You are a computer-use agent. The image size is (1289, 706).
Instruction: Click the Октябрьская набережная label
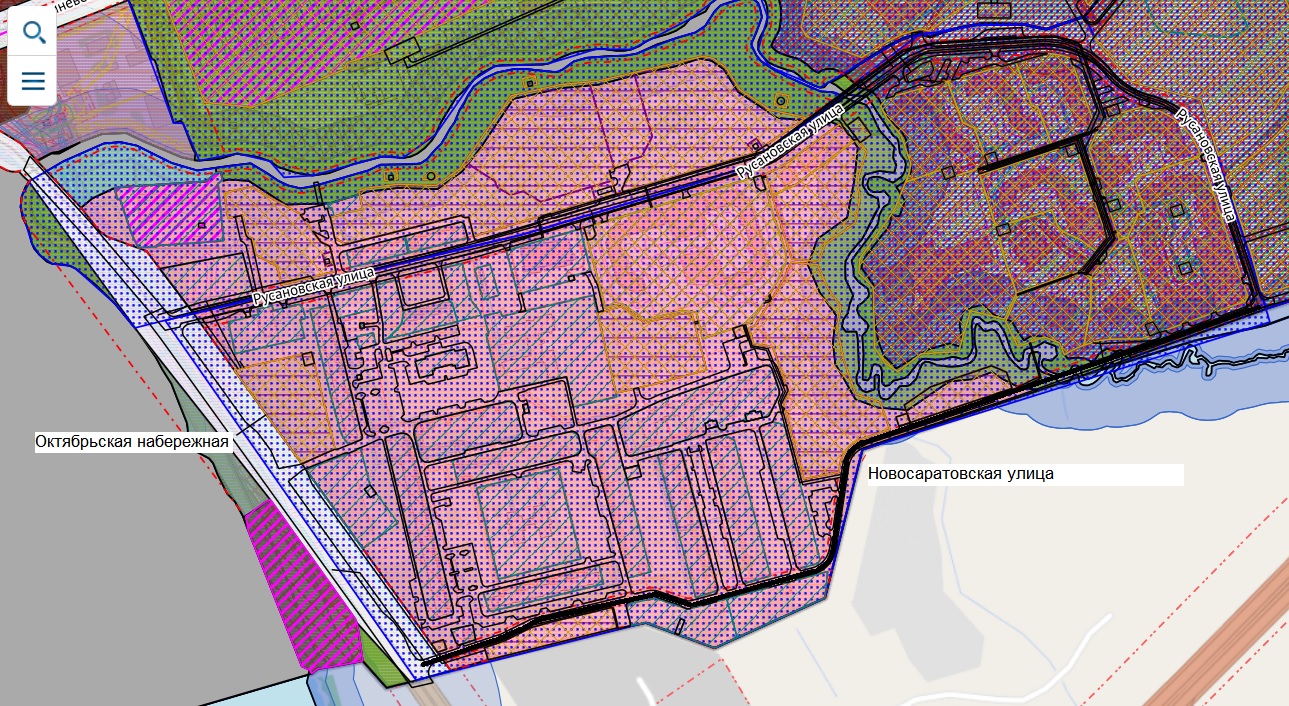(x=133, y=442)
